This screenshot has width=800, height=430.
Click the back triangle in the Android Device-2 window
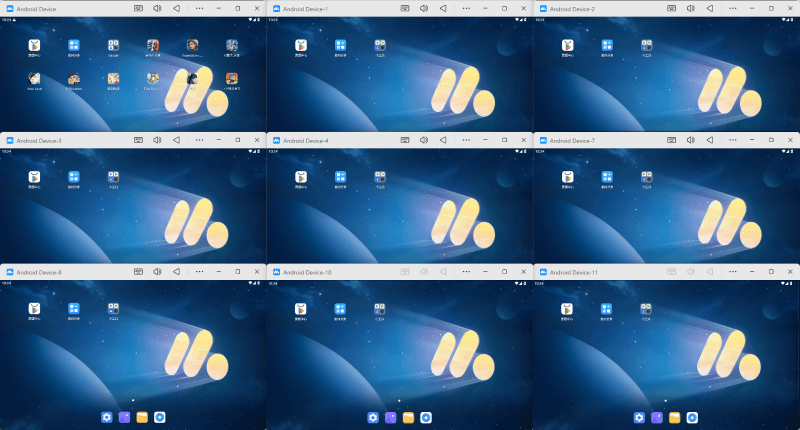click(710, 9)
